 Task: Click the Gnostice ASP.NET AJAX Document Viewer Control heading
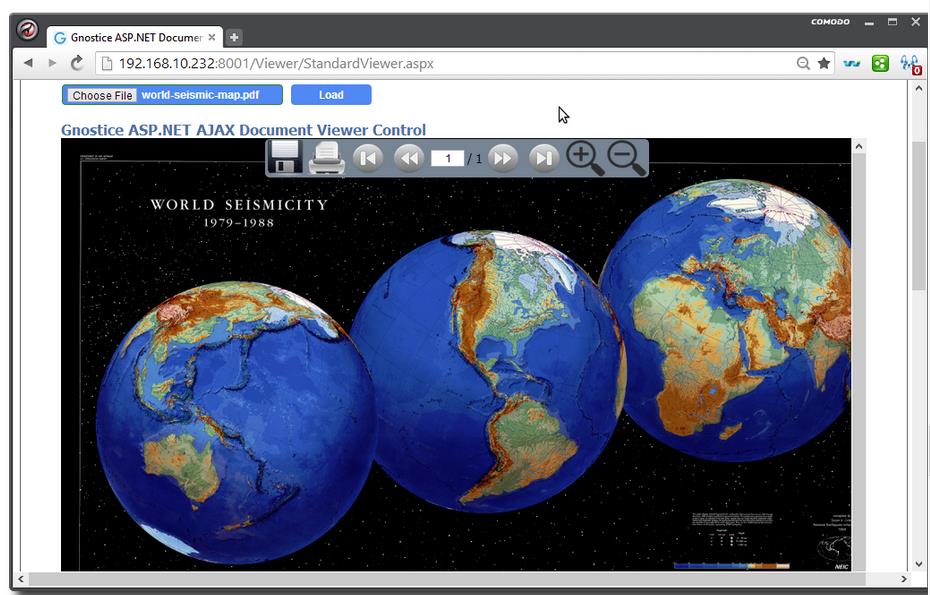click(x=243, y=130)
